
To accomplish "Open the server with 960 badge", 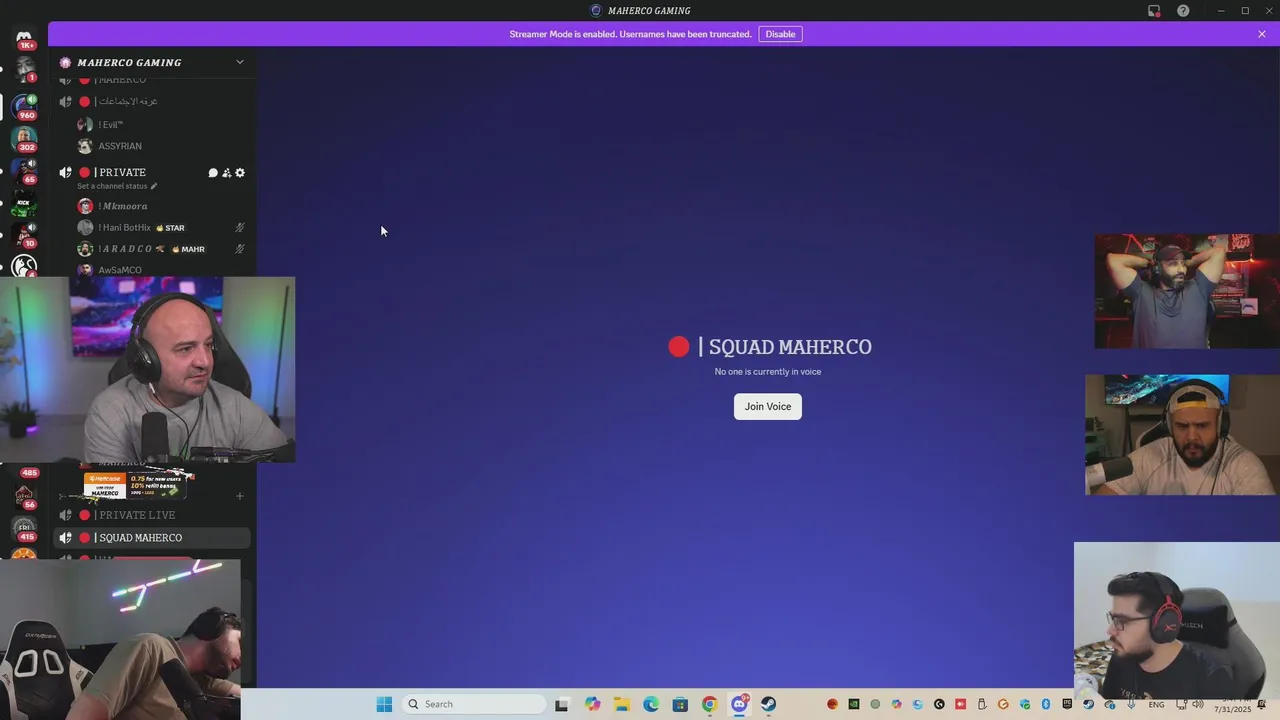I will pos(24,105).
